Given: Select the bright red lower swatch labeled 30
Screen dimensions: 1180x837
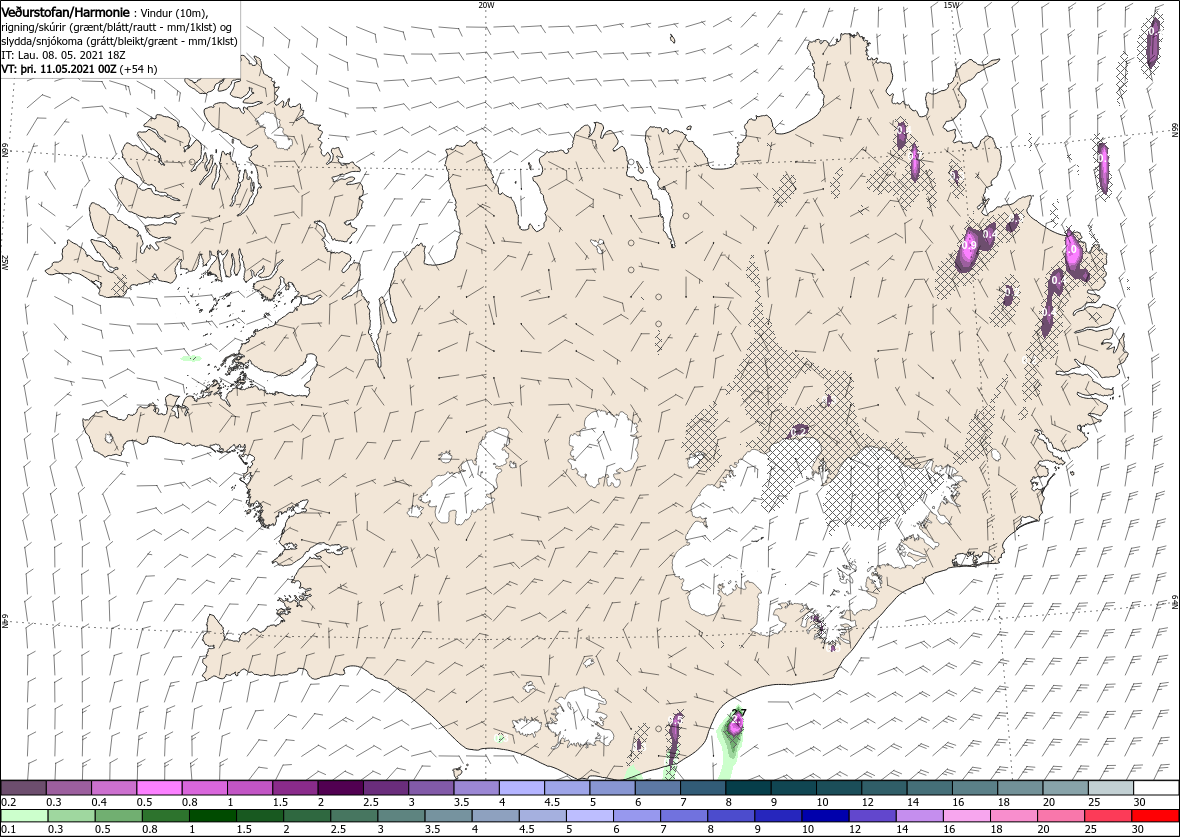Looking at the screenshot, I should pos(1155,816).
